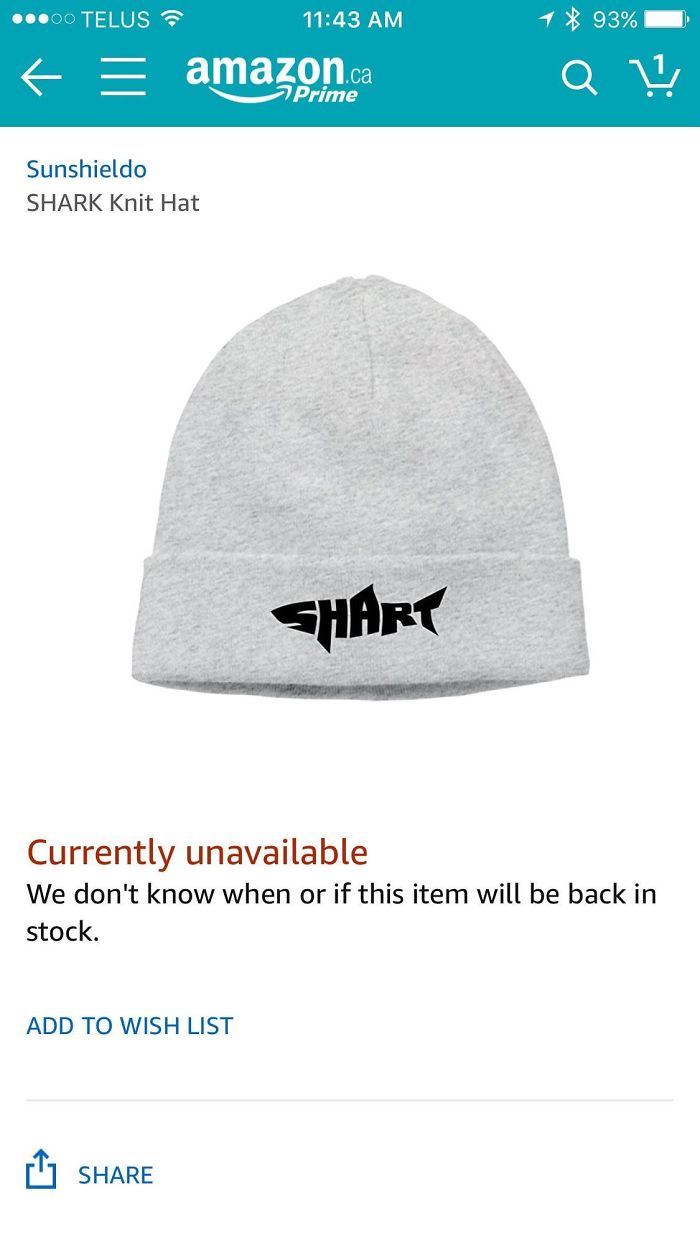
Task: Open the Sunshieldo brand link
Action: click(x=87, y=169)
